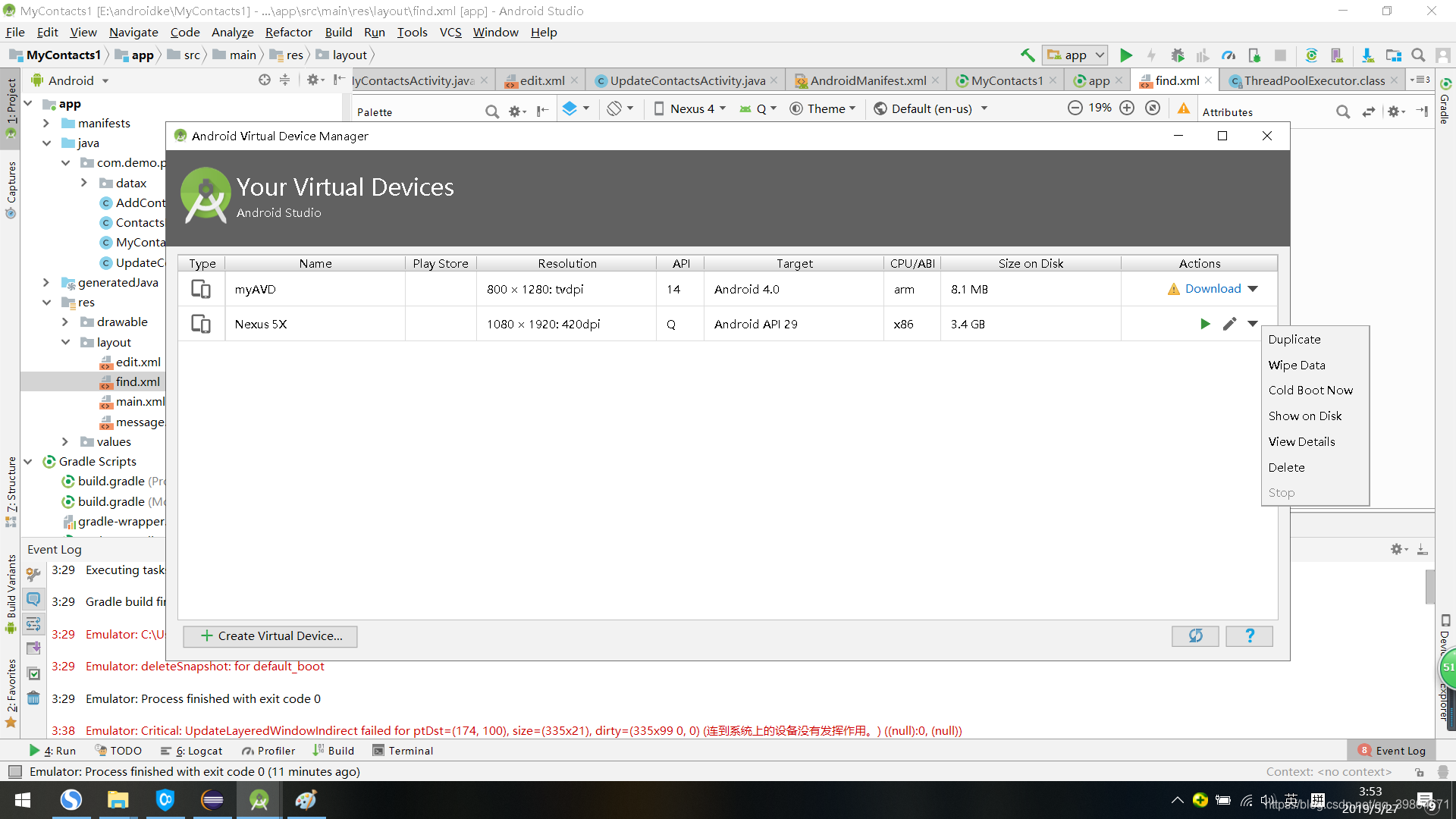Launch the Nexus 5X virtual device
Image resolution: width=1456 pixels, height=819 pixels.
tap(1205, 324)
